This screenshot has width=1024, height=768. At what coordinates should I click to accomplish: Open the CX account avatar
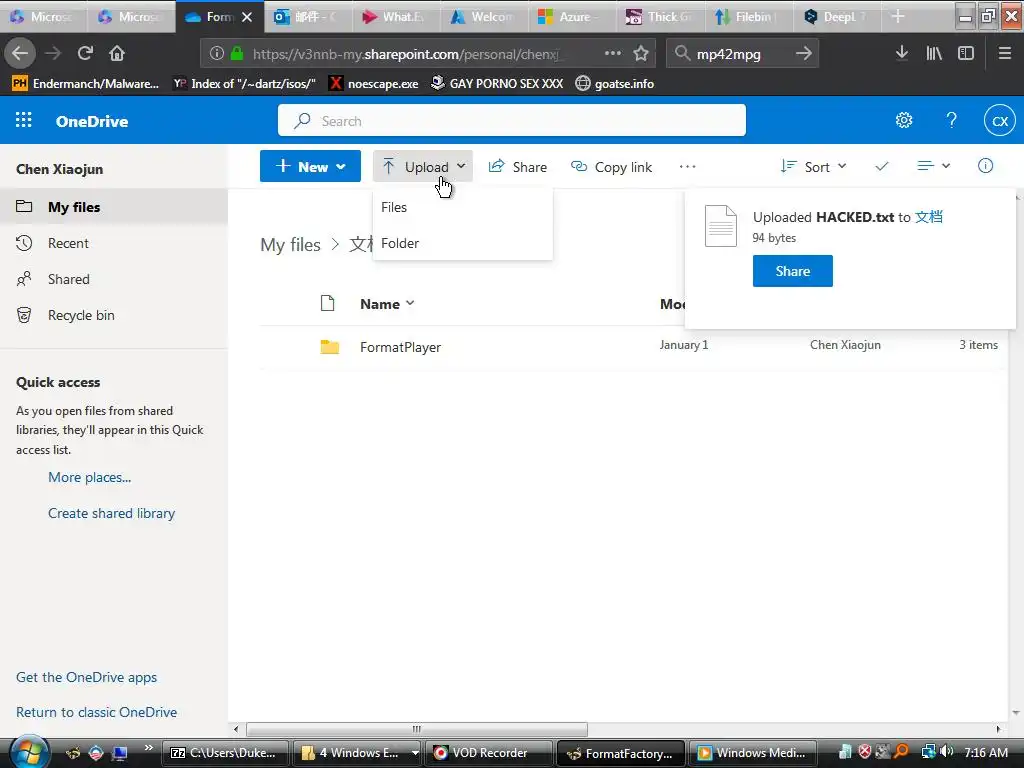tap(1000, 121)
